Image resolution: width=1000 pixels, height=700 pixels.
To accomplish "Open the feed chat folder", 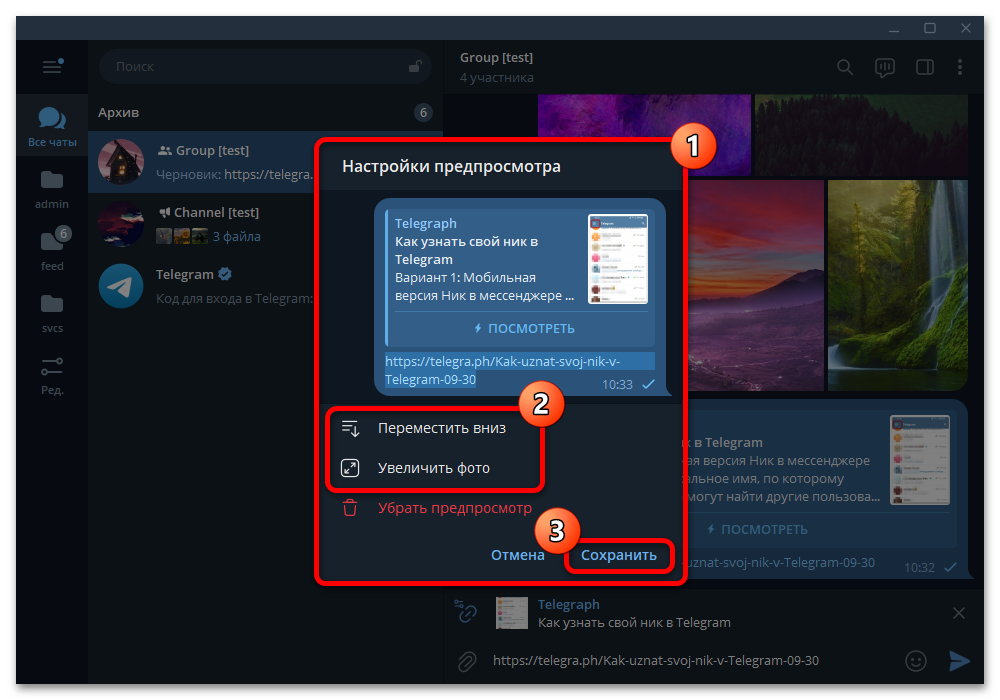I will [52, 251].
